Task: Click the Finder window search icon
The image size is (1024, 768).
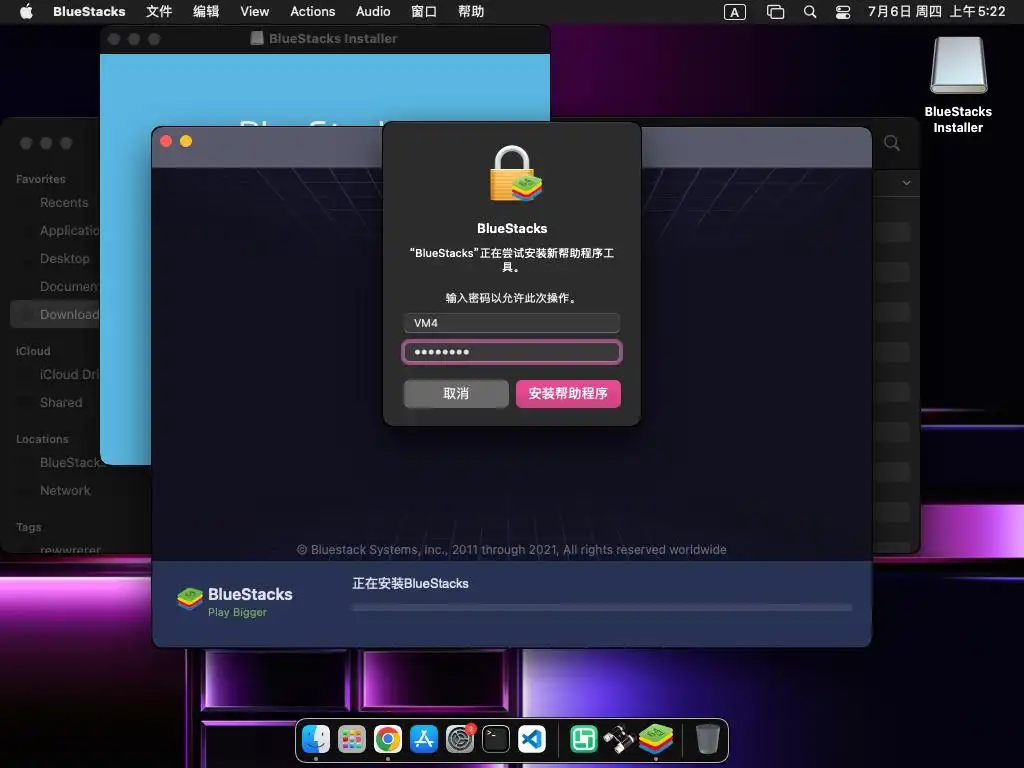Action: (x=891, y=143)
